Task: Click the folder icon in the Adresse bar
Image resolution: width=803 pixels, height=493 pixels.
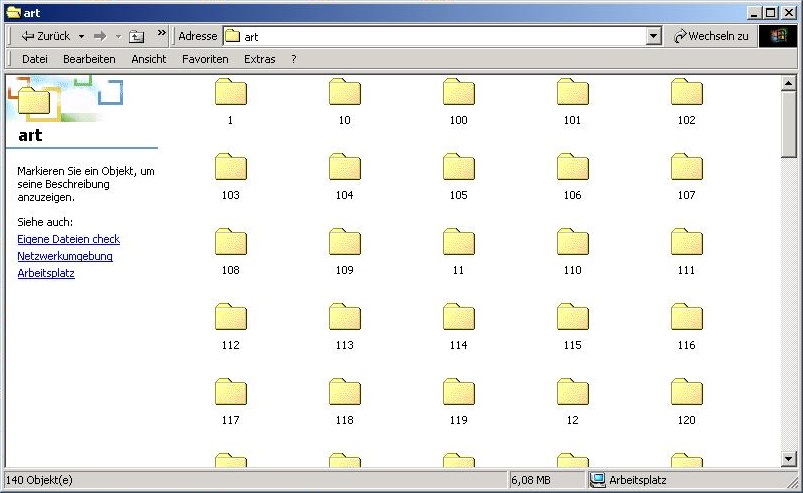Action: (233, 36)
